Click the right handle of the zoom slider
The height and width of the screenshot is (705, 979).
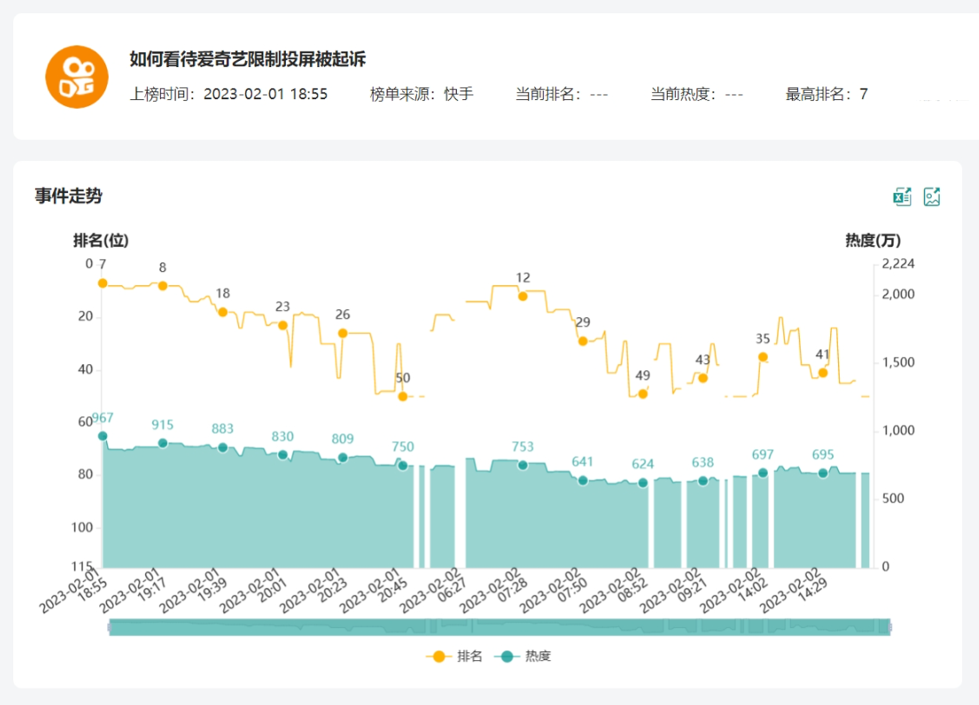point(889,627)
